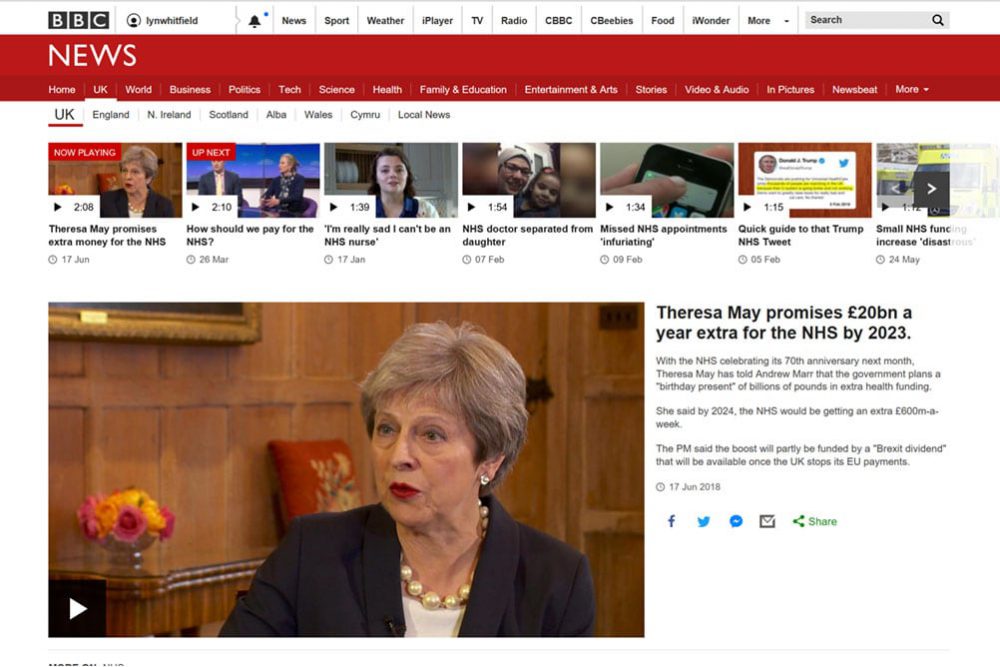This screenshot has height=667, width=1000.
Task: Open Entertainment & Arts section
Action: pos(571,89)
